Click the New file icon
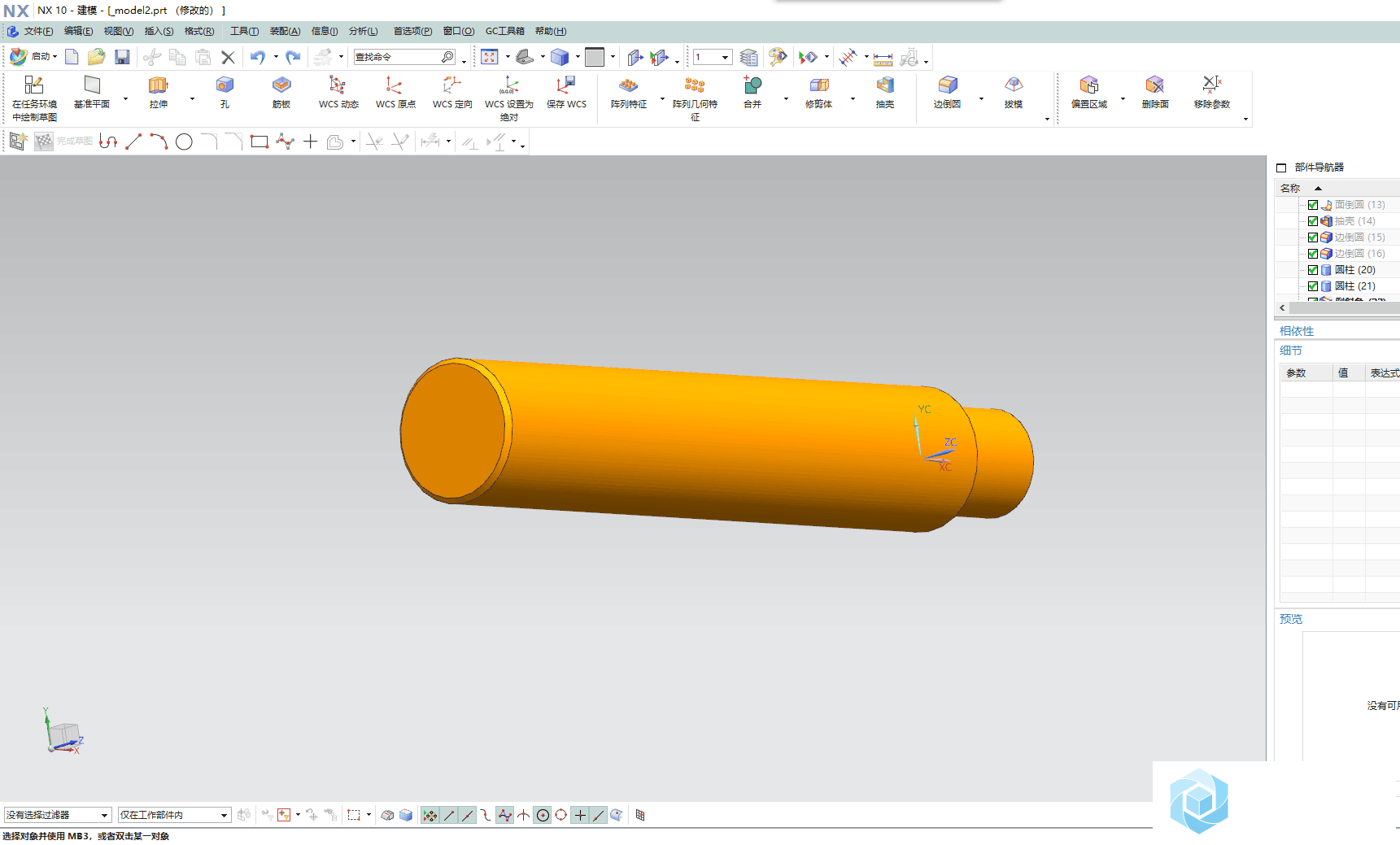The image size is (1400, 845). pyautogui.click(x=72, y=57)
